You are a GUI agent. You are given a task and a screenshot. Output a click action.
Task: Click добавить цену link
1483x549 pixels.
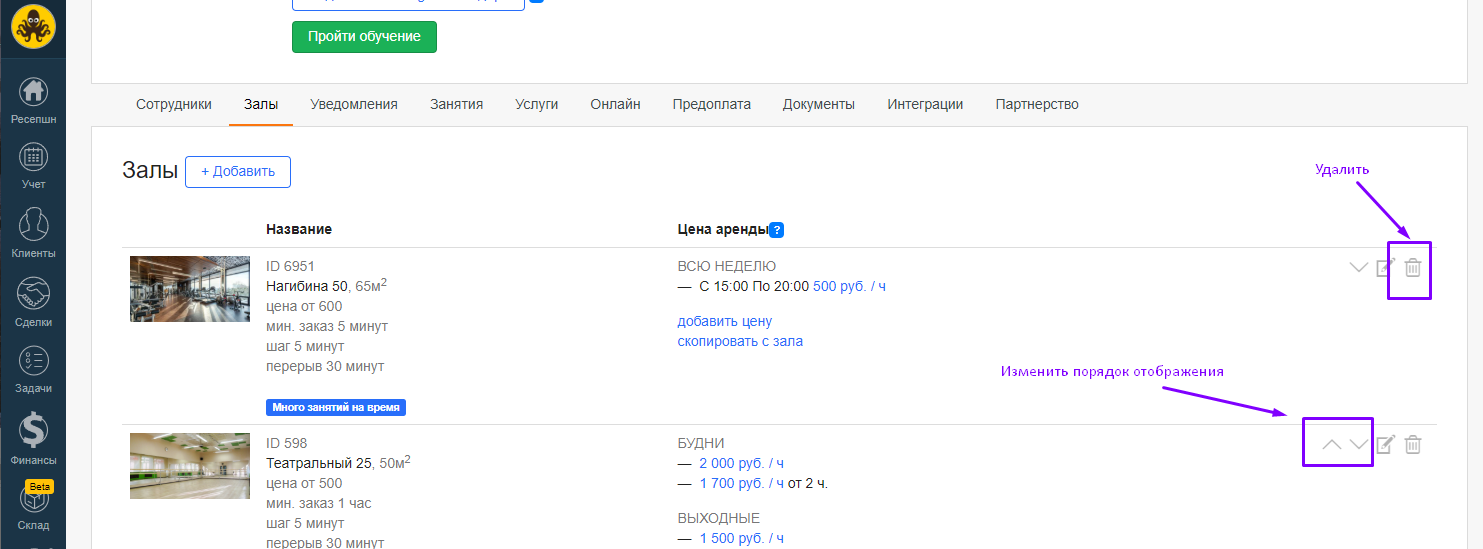725,321
